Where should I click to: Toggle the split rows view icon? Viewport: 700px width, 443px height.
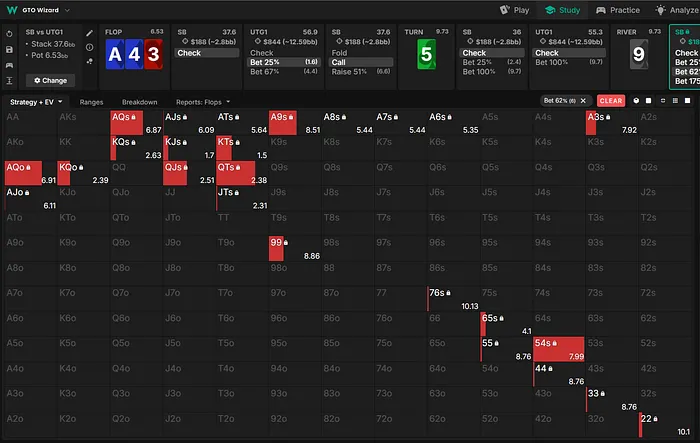click(663, 101)
